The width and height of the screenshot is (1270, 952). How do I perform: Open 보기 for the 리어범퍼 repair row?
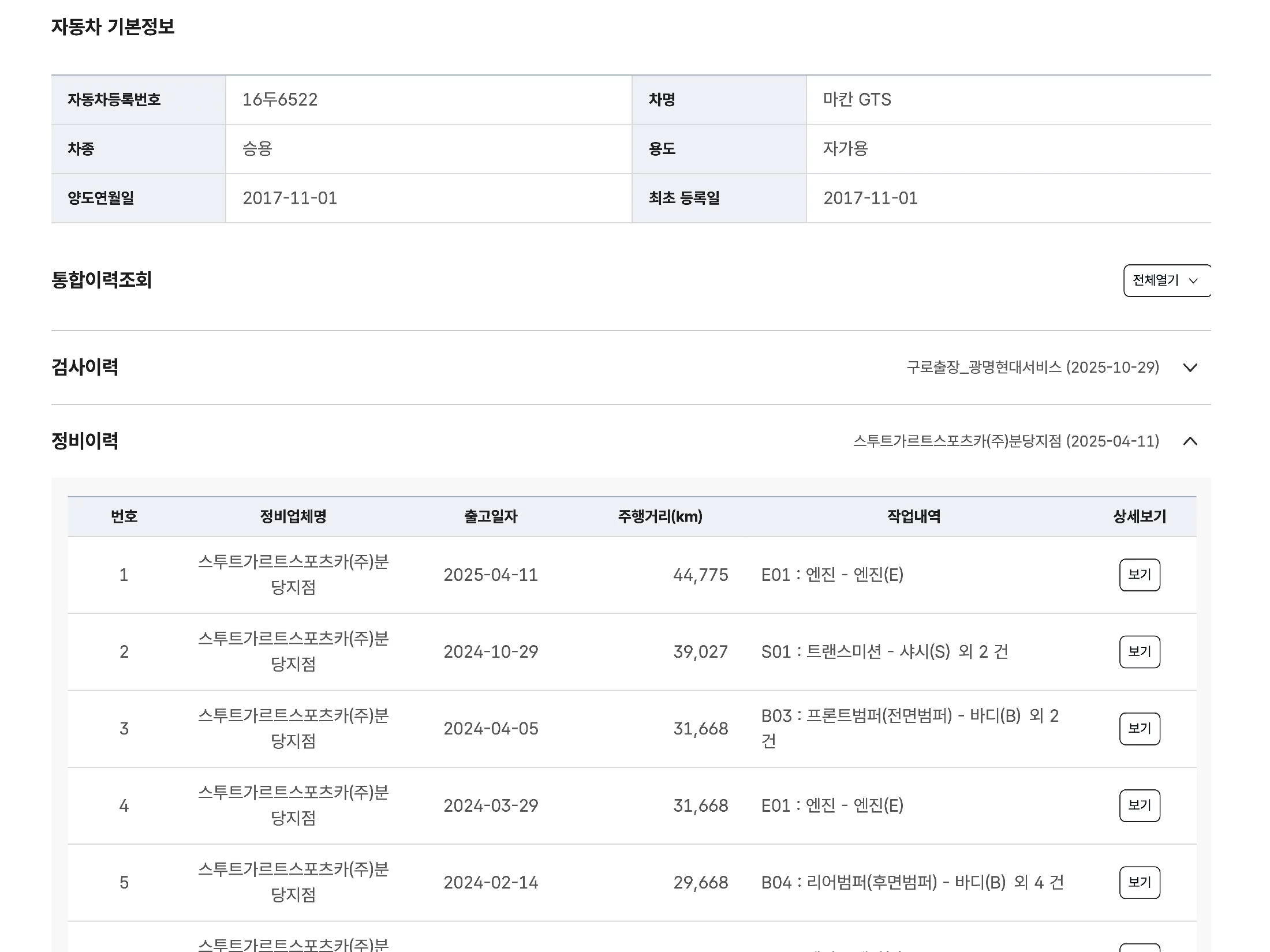1139,882
